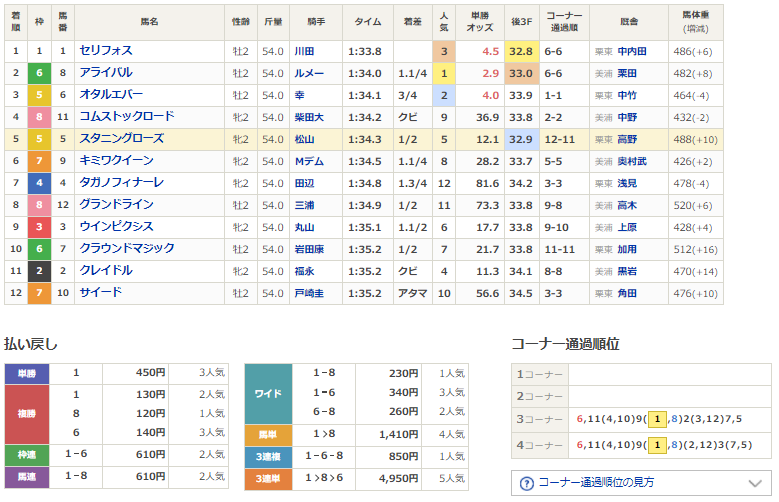Open jockey 三浦 profile link
Screen dimensions: 779x502
304,205
